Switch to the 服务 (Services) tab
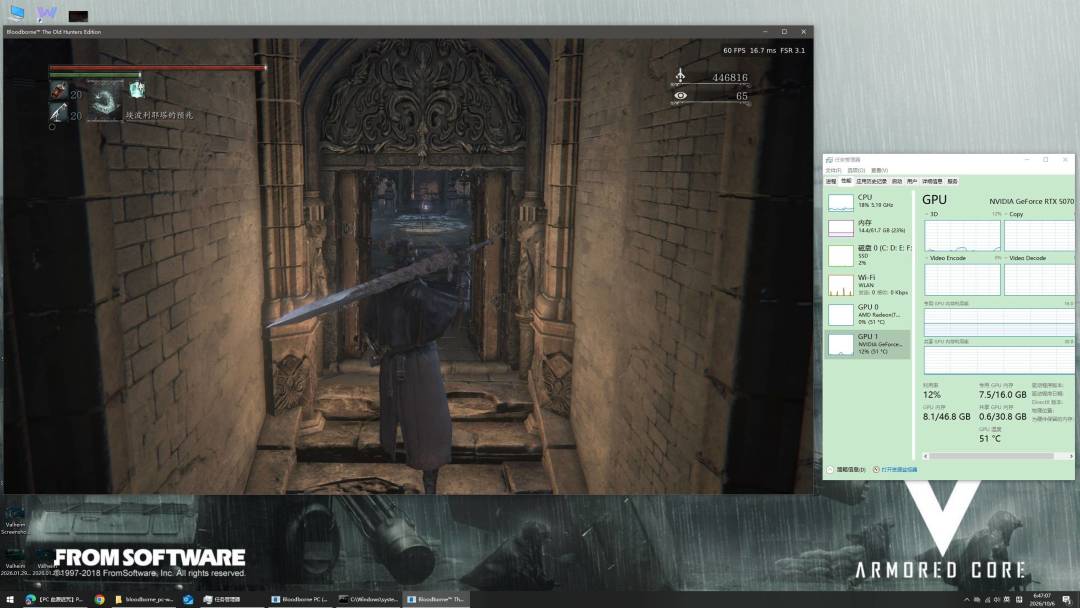 [953, 181]
